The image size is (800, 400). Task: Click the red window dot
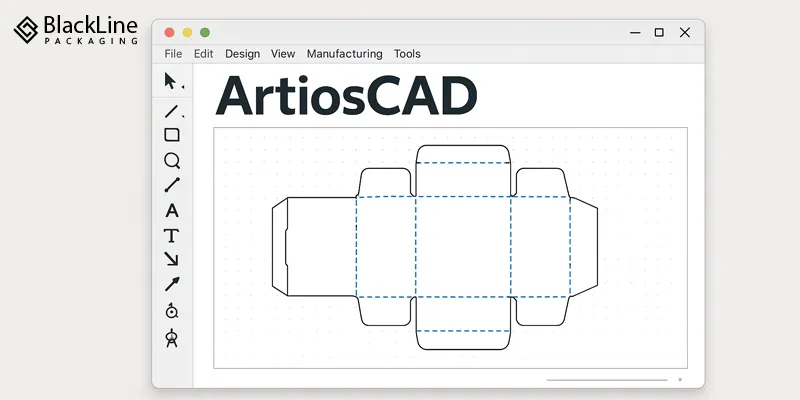(x=169, y=33)
